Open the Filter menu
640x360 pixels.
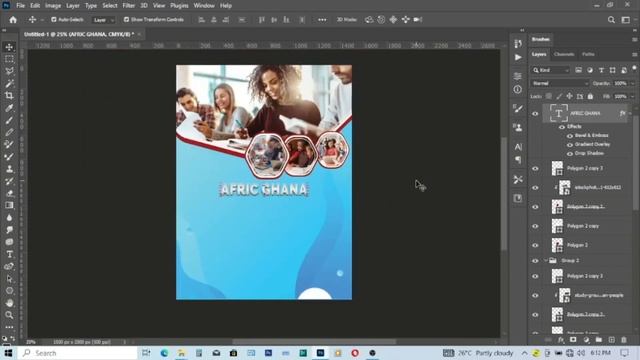point(129,6)
